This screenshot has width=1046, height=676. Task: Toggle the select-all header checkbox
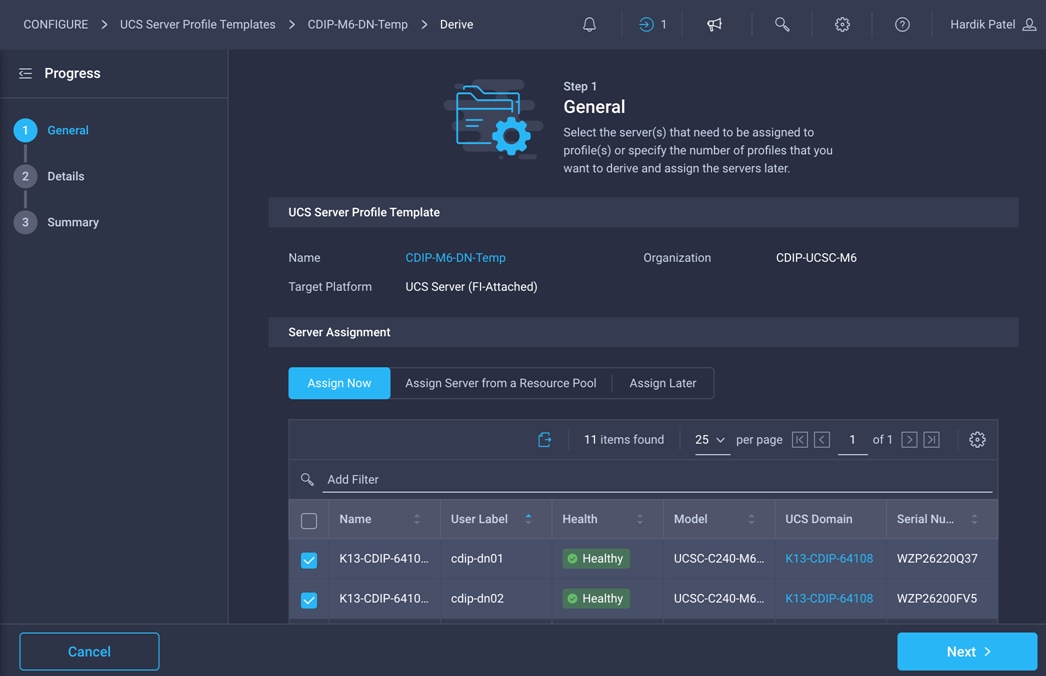point(309,521)
